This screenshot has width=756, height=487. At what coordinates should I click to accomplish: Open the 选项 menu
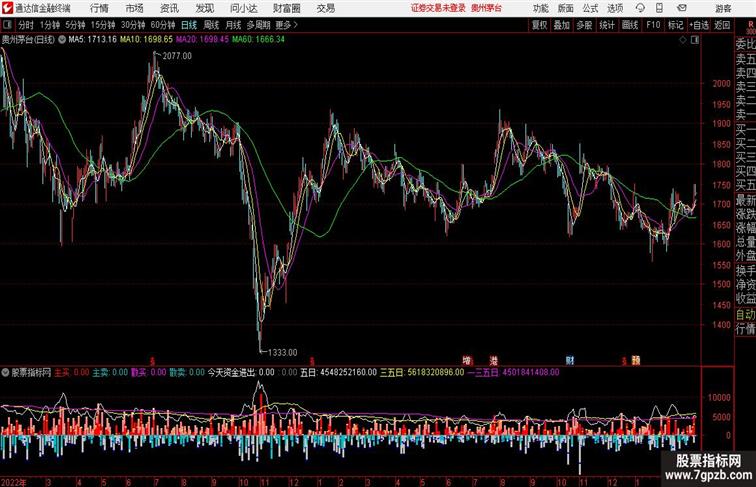tap(615, 8)
